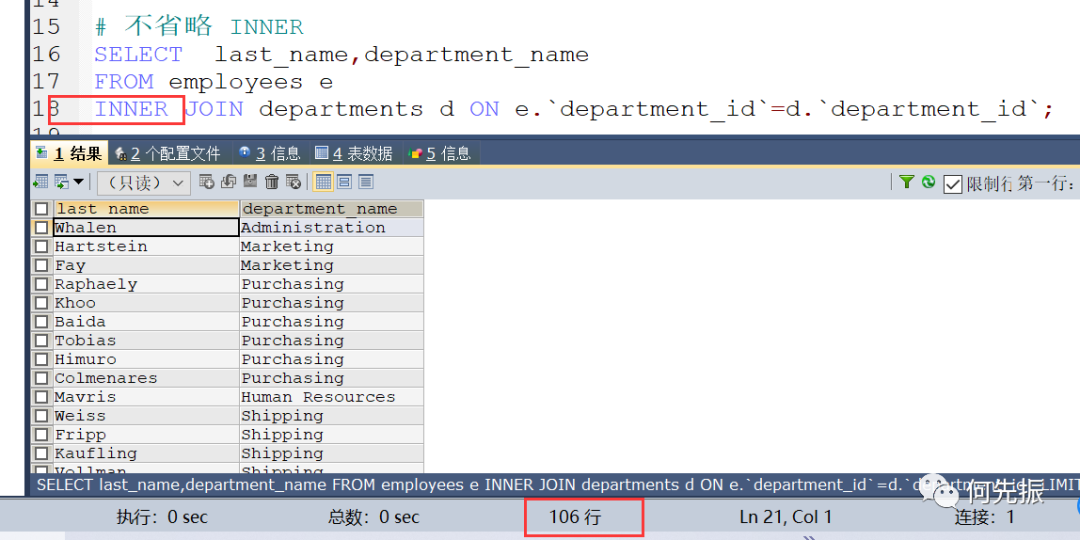This screenshot has width=1080, height=540.
Task: Select the Kaufling cell
Action: click(x=146, y=453)
